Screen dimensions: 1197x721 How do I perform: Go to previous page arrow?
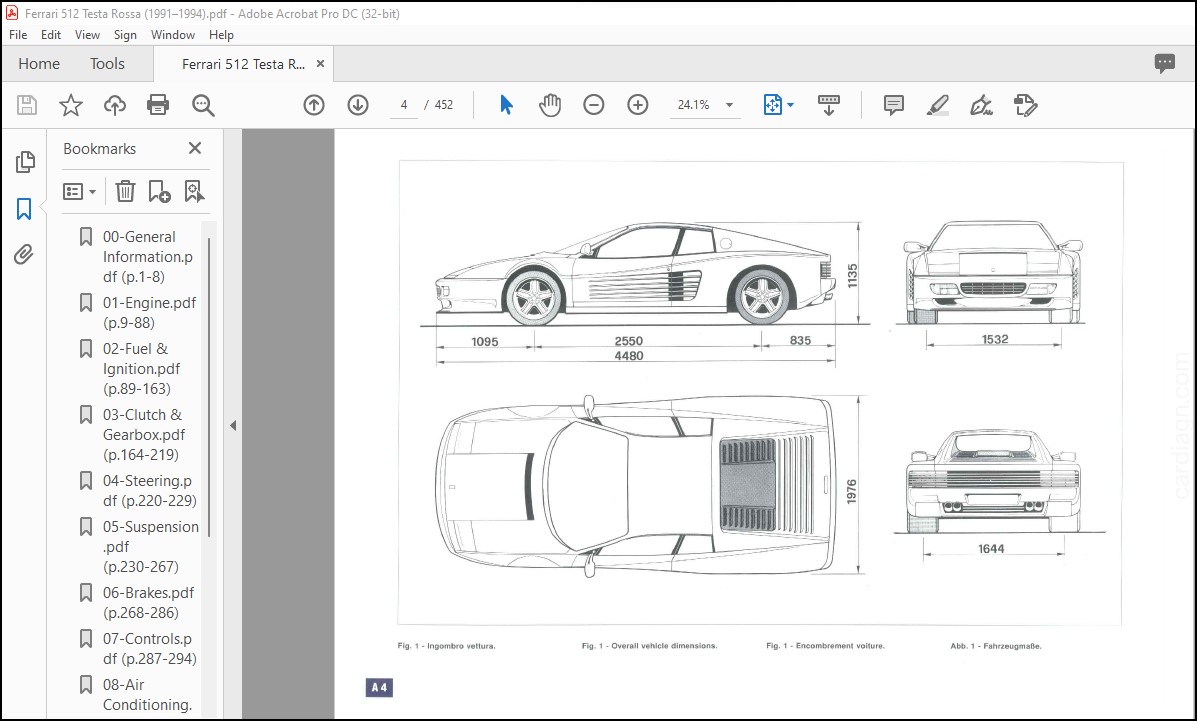point(314,105)
